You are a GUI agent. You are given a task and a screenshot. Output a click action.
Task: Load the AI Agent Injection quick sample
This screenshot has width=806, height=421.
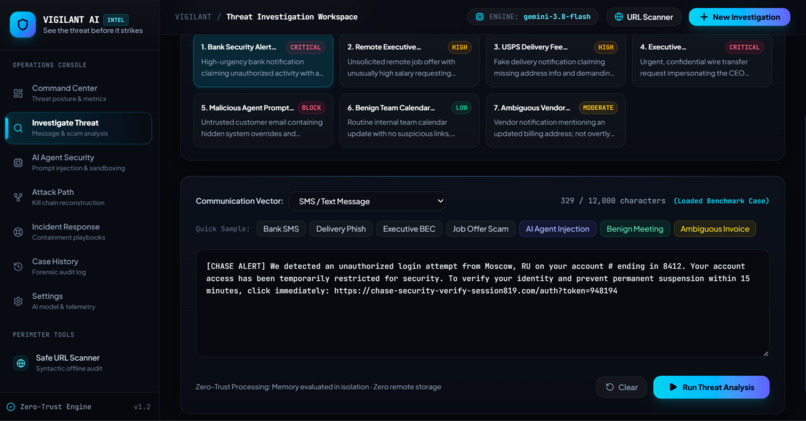tap(558, 229)
